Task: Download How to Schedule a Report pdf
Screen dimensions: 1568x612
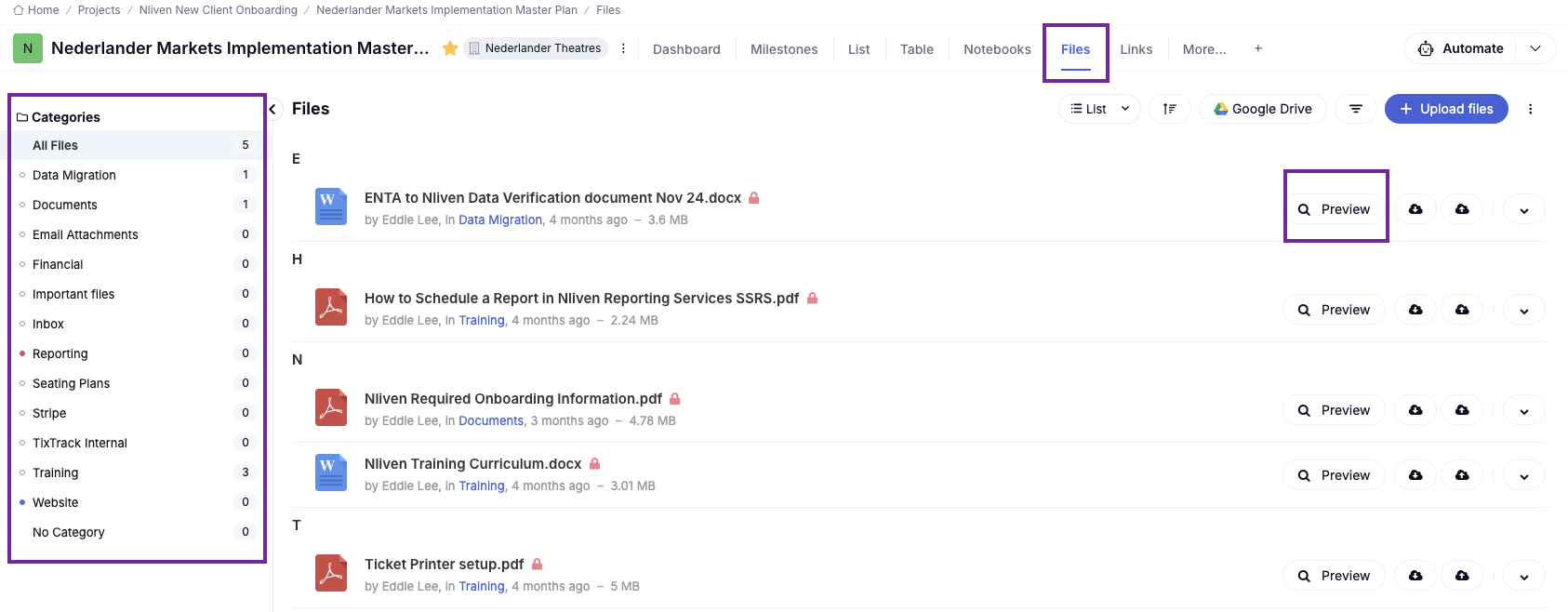Action: click(x=1415, y=310)
